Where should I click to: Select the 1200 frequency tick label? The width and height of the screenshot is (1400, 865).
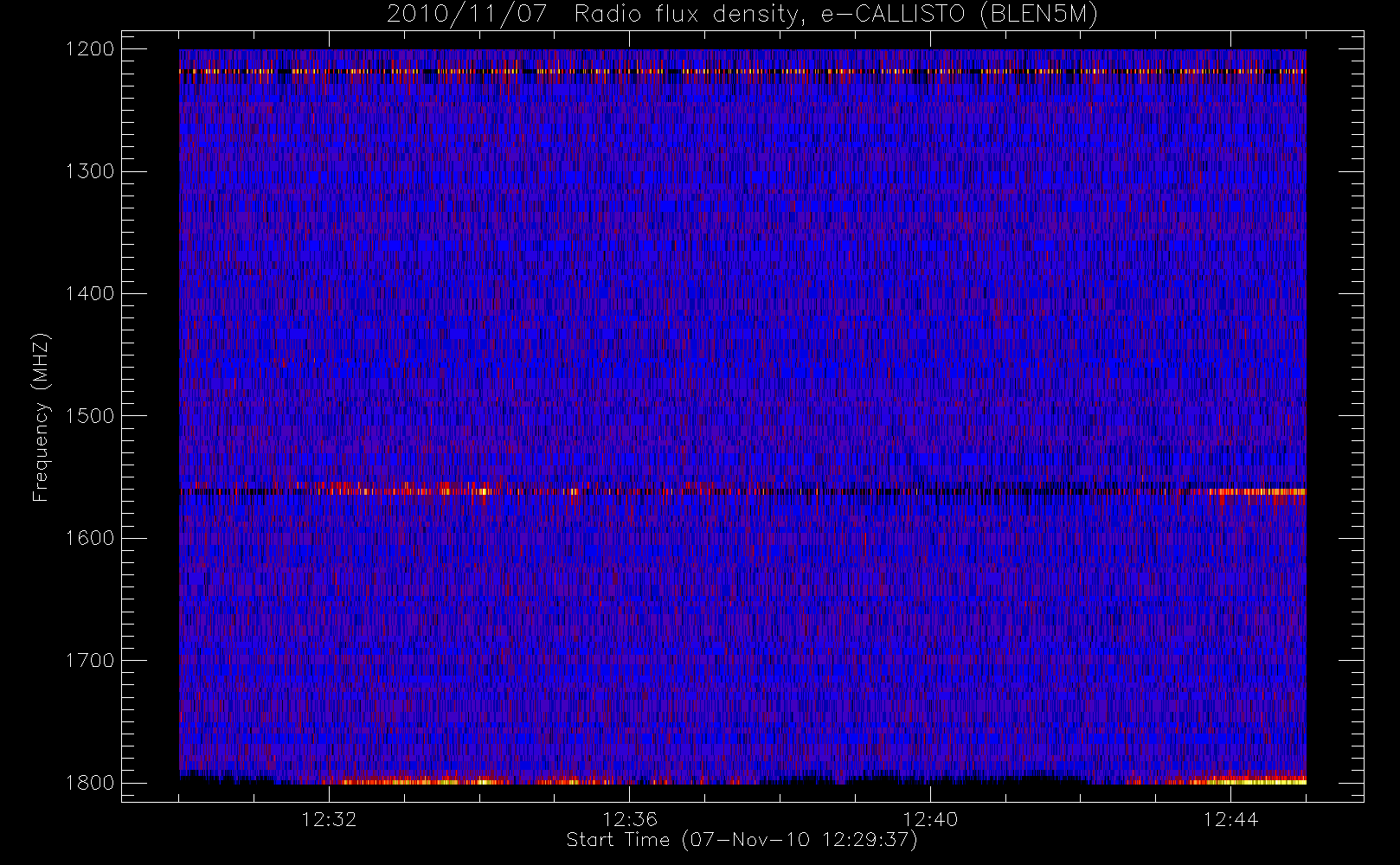coord(90,49)
